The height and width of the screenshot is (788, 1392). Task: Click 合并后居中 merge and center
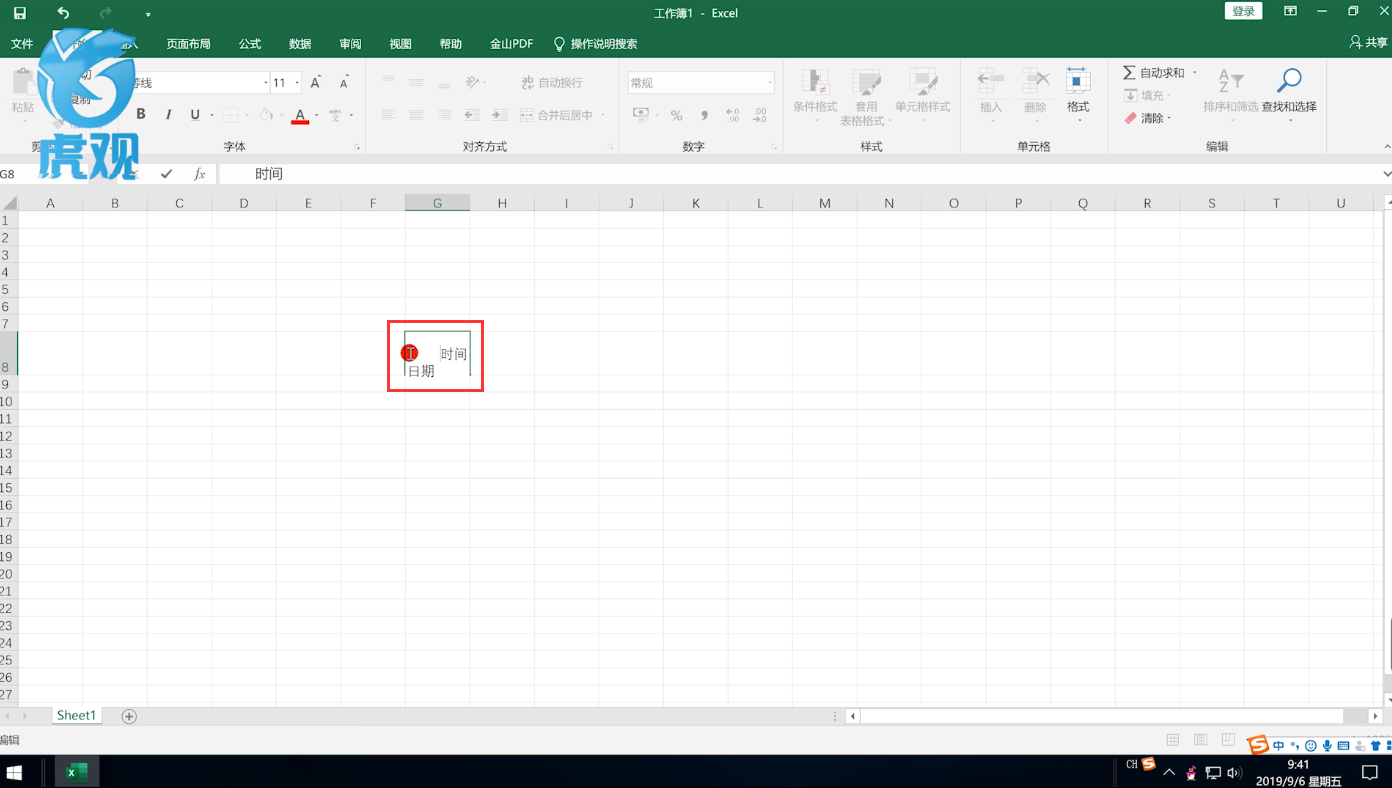point(557,115)
